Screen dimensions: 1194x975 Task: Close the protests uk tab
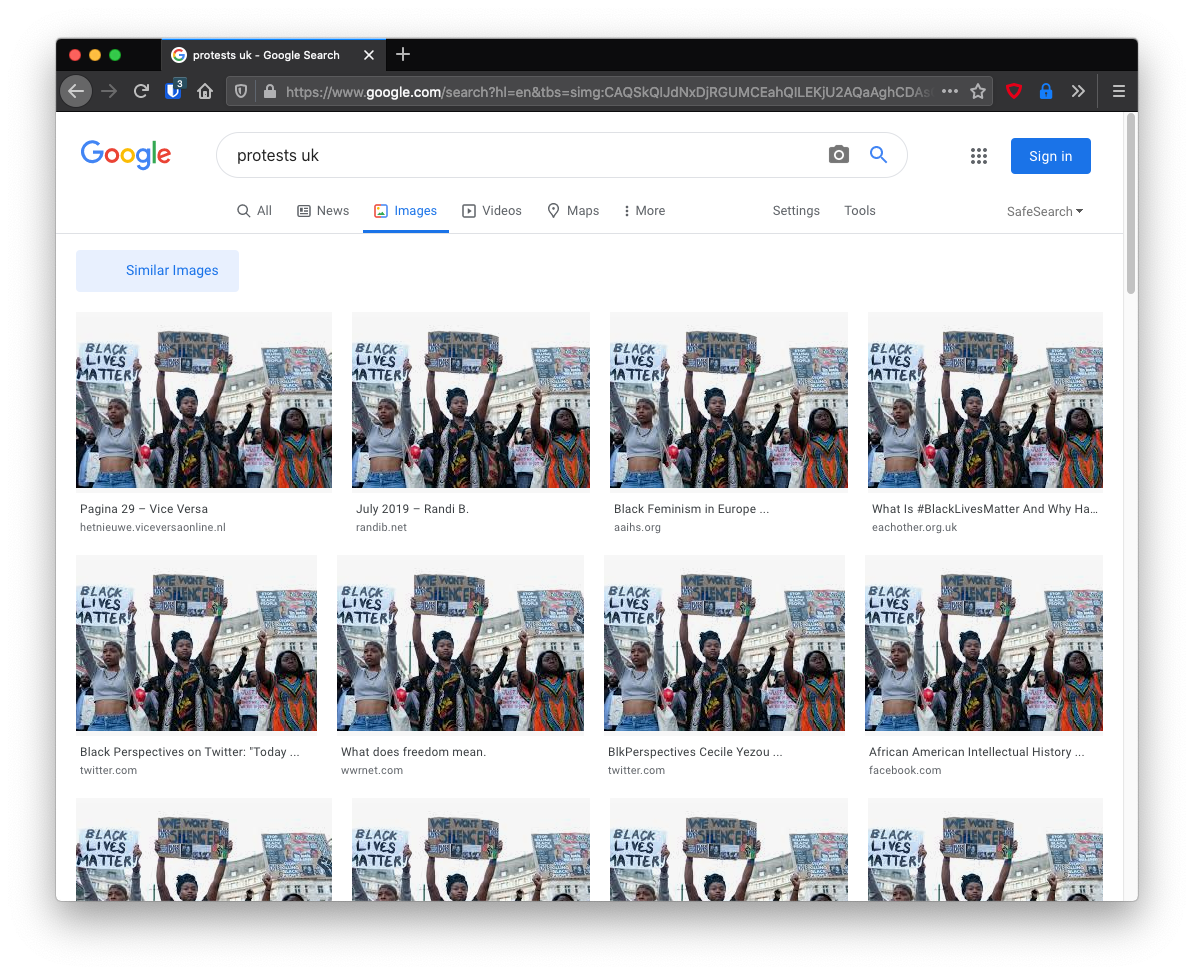point(369,55)
